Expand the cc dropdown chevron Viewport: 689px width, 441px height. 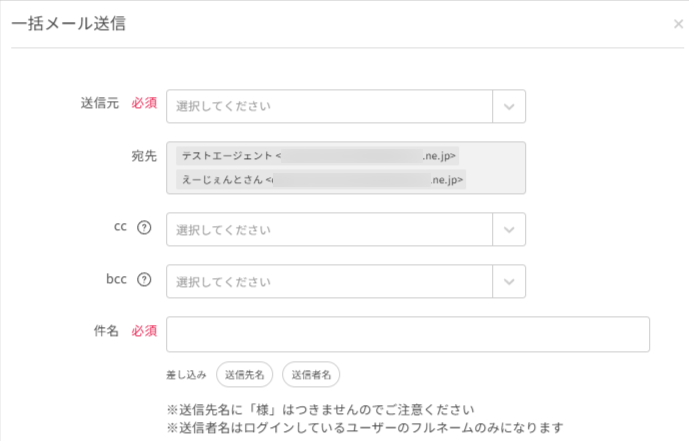[509, 230]
